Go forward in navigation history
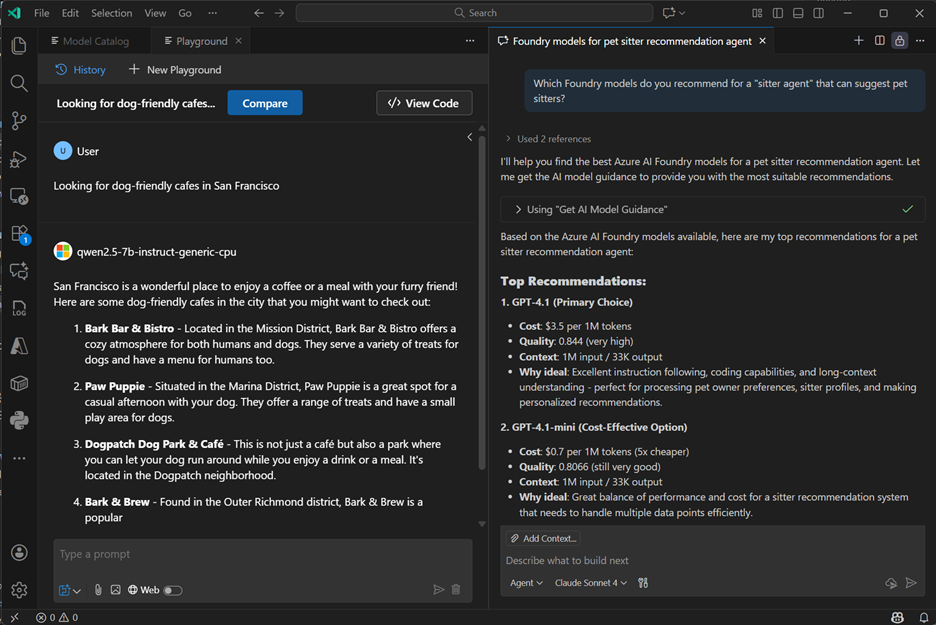 click(279, 13)
